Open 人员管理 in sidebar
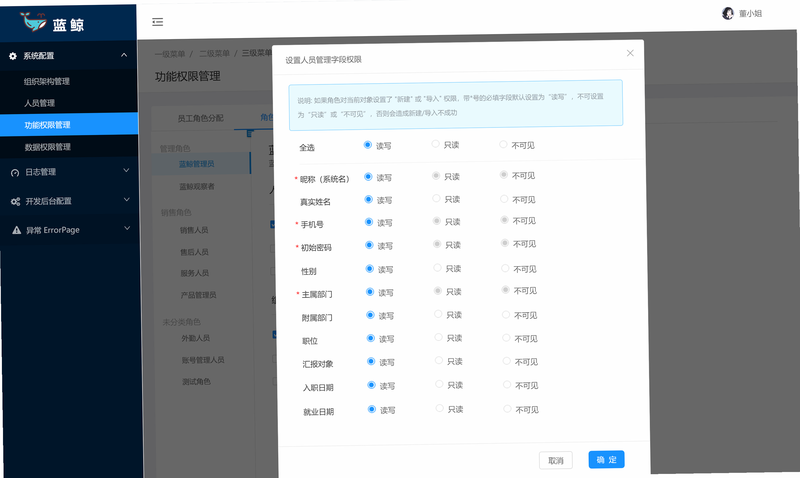 pyautogui.click(x=39, y=103)
